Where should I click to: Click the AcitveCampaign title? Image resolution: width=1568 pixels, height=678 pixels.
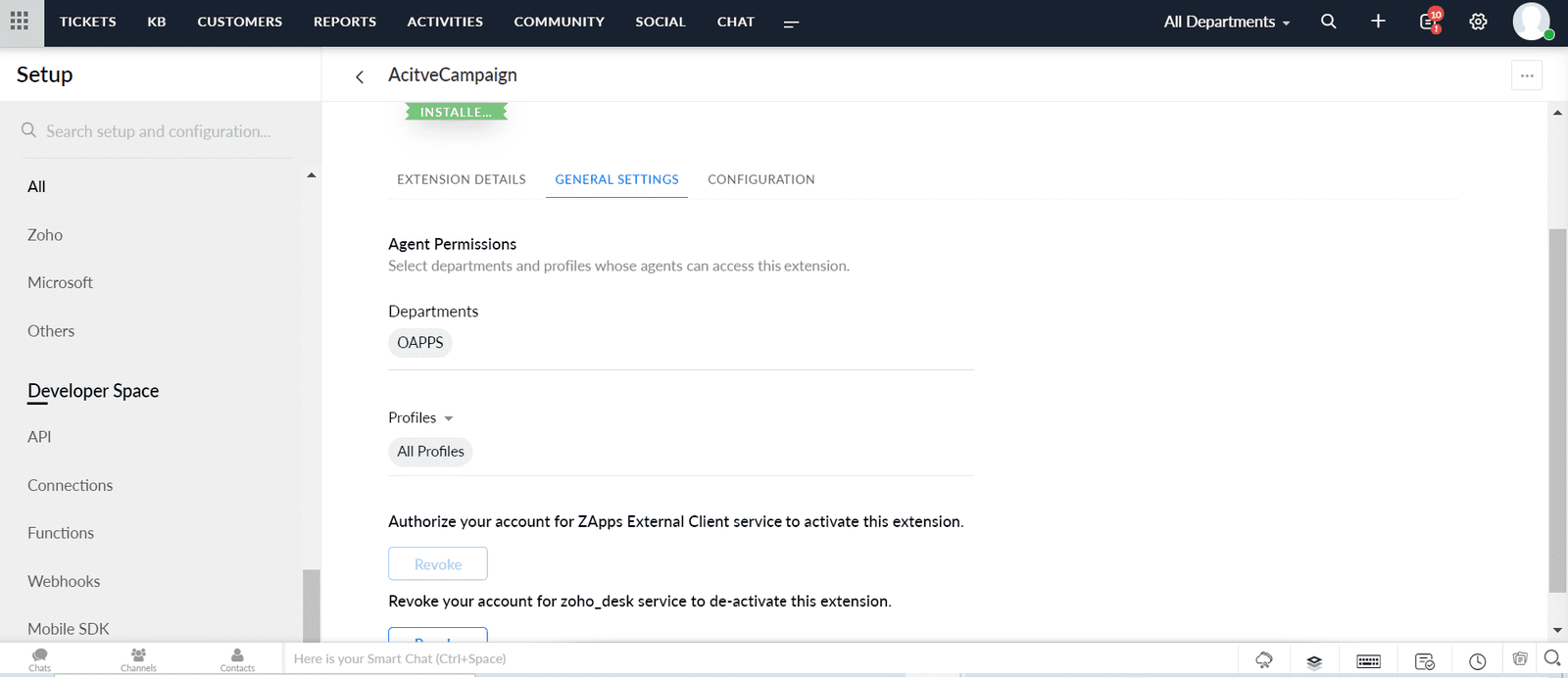pos(453,75)
